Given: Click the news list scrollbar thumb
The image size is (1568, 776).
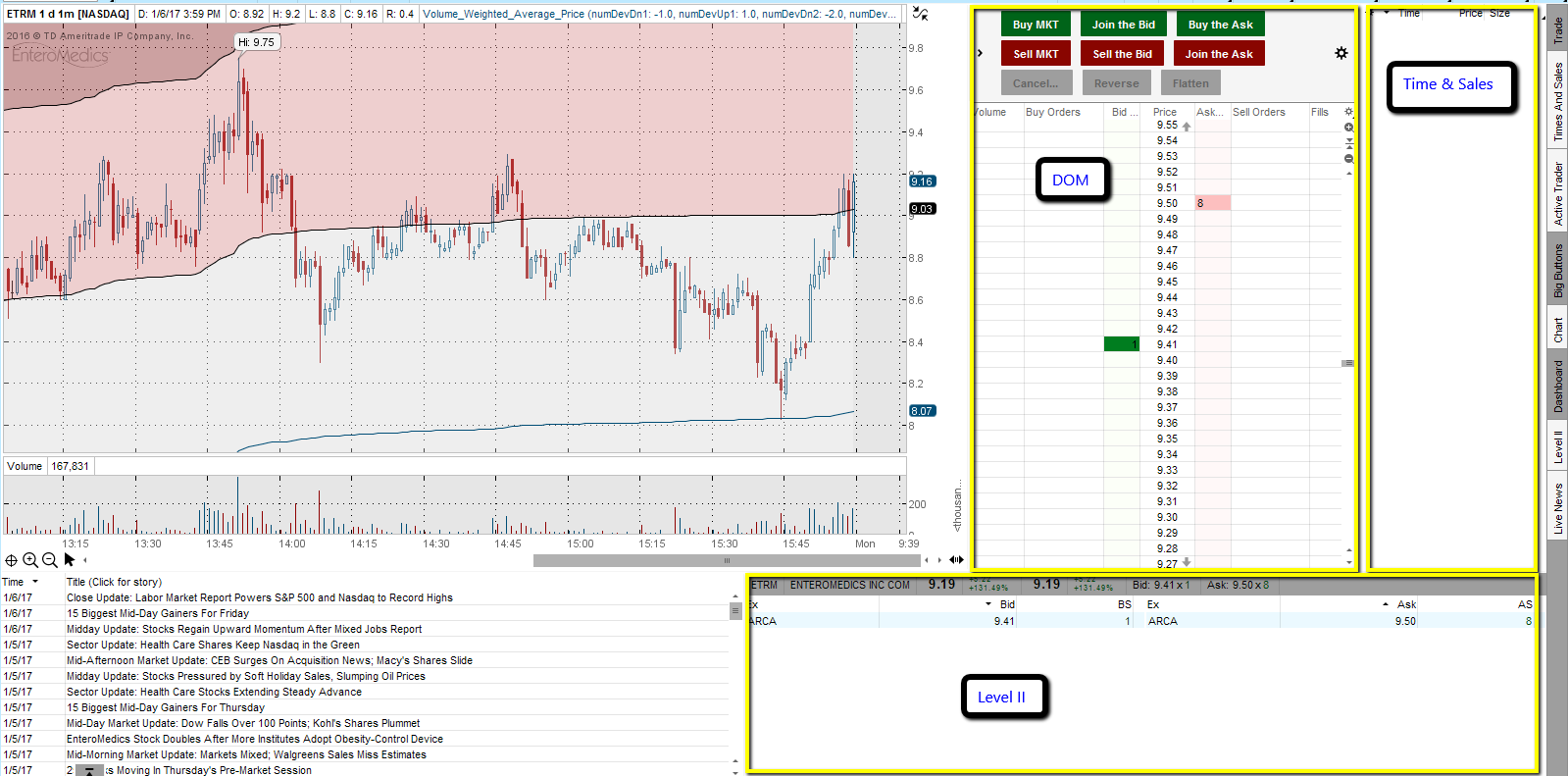Looking at the screenshot, I should pyautogui.click(x=735, y=610).
